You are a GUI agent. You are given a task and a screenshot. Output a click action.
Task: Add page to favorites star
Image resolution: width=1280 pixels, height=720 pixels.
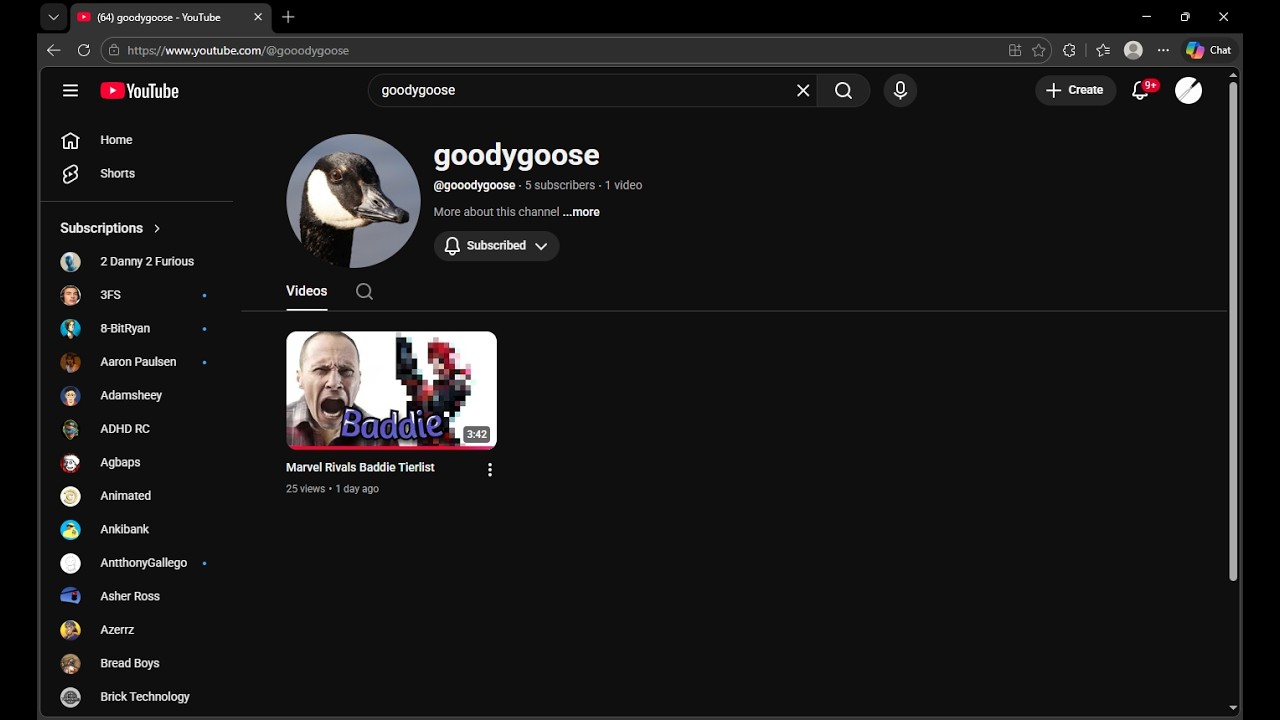click(x=1039, y=50)
